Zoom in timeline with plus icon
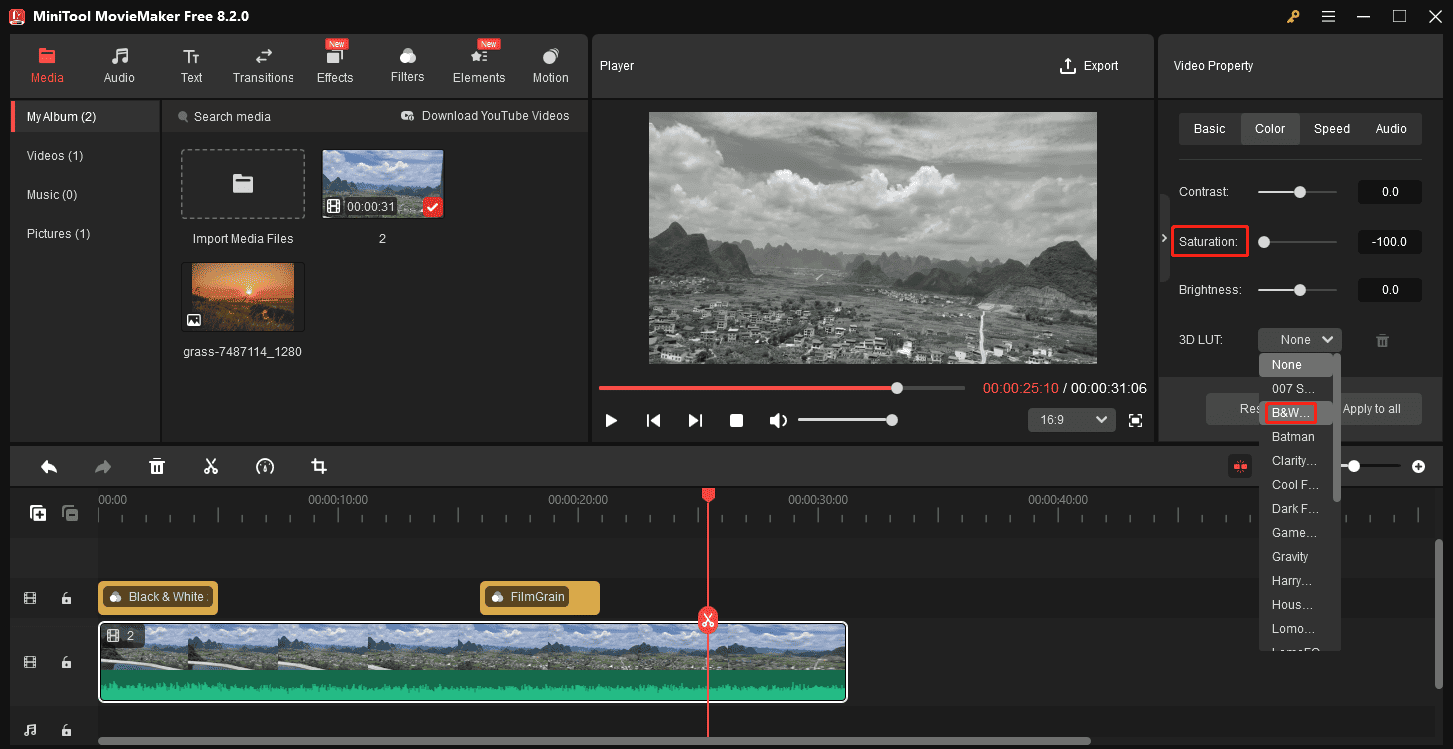1453x749 pixels. tap(1418, 466)
